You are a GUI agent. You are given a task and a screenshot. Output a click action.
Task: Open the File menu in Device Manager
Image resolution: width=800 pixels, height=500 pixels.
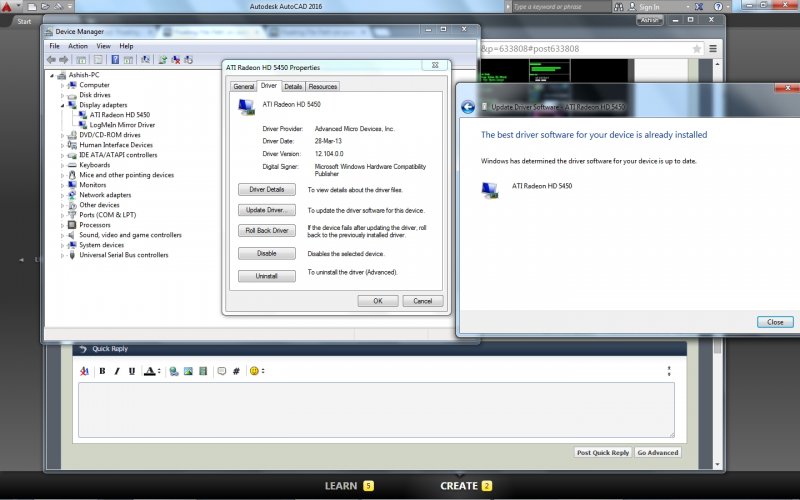click(x=54, y=46)
